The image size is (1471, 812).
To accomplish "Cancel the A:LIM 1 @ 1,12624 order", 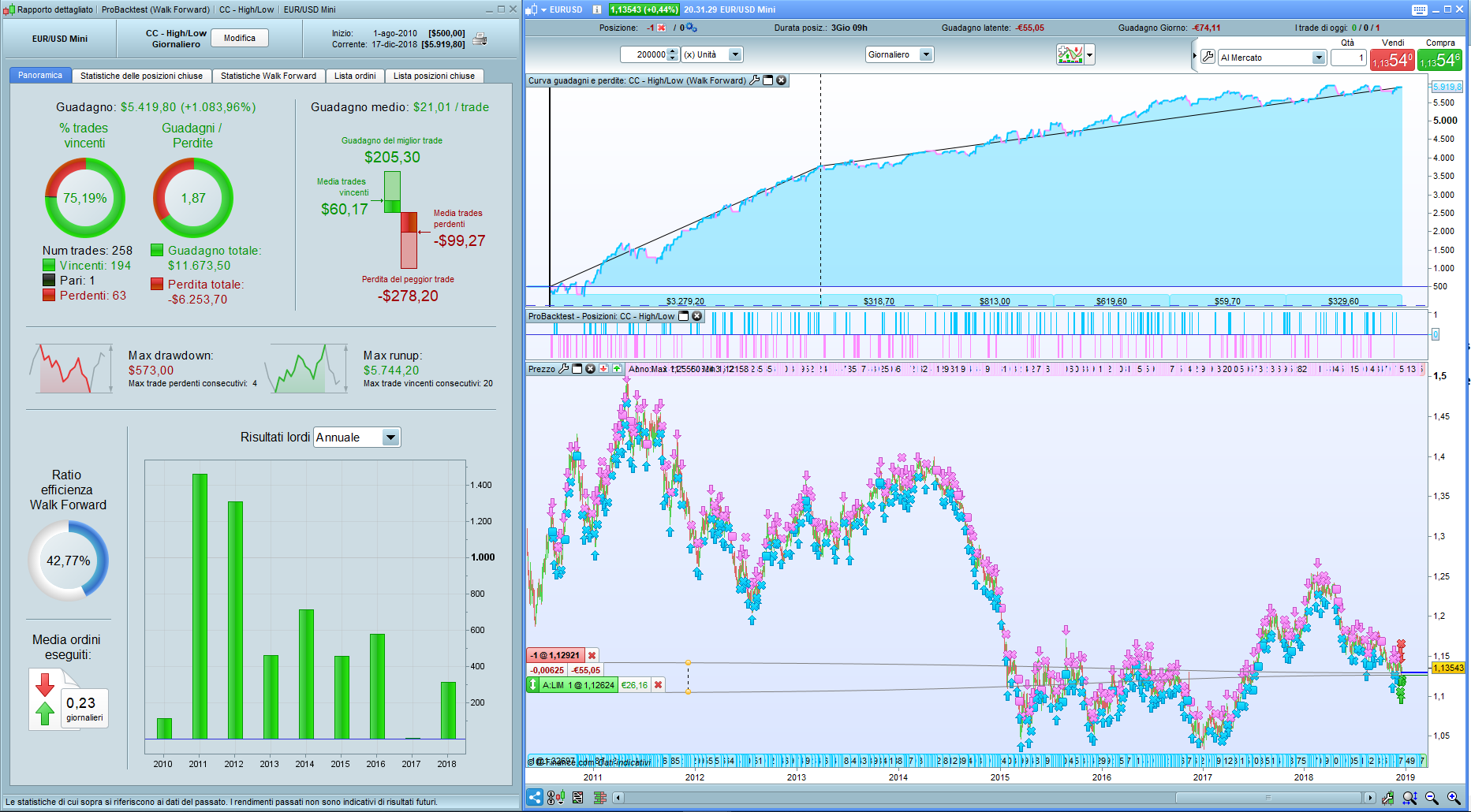I will coord(658,685).
